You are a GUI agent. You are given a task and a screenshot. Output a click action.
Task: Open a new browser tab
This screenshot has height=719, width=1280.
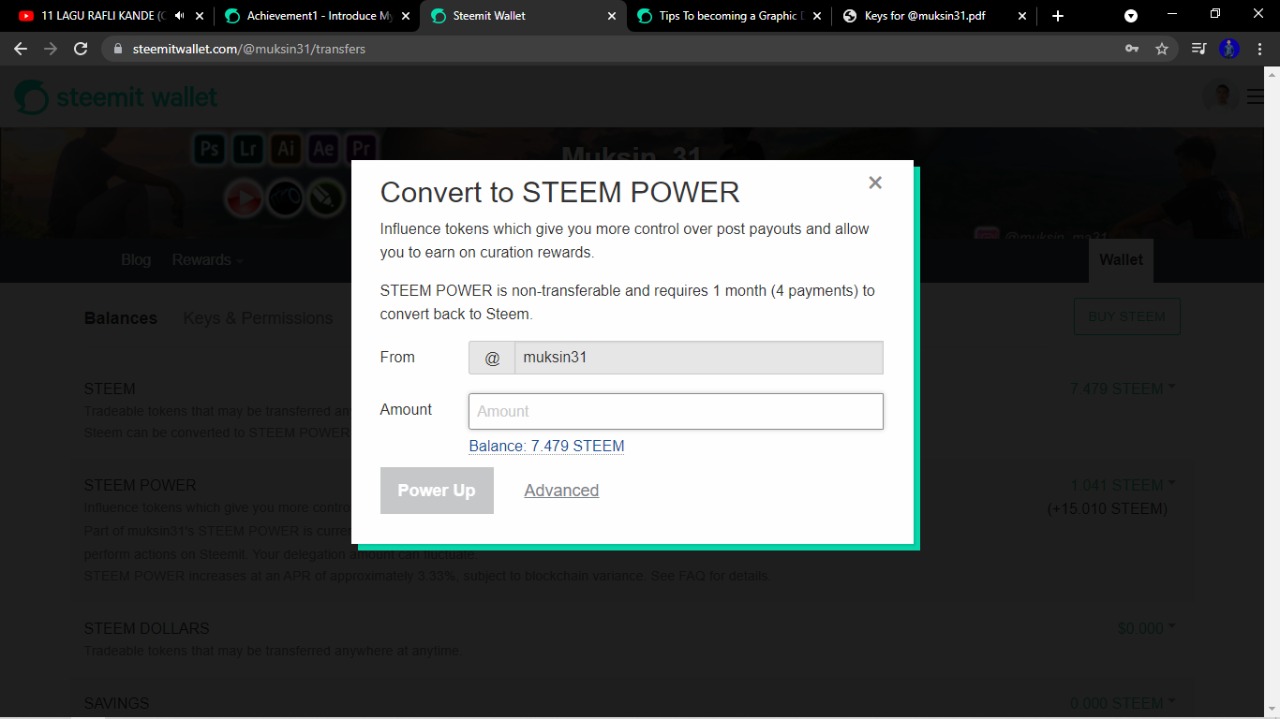(1058, 16)
